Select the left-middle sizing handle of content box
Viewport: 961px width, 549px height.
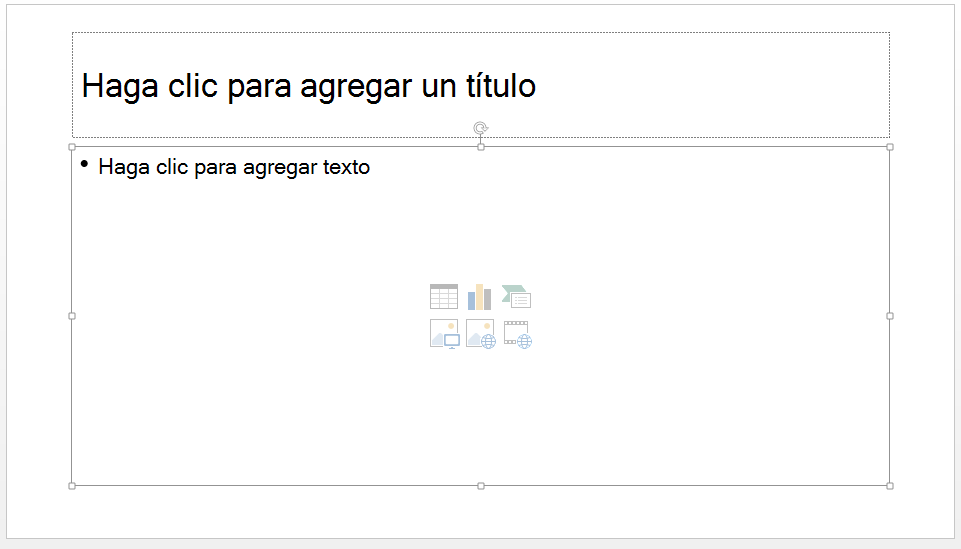pyautogui.click(x=72, y=316)
